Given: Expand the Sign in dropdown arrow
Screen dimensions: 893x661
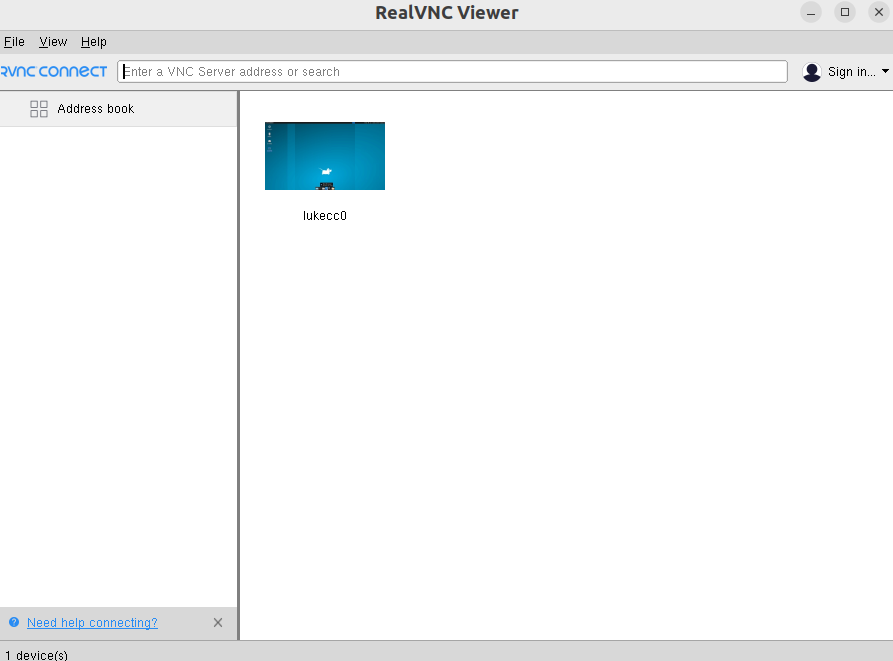Looking at the screenshot, I should coord(885,72).
